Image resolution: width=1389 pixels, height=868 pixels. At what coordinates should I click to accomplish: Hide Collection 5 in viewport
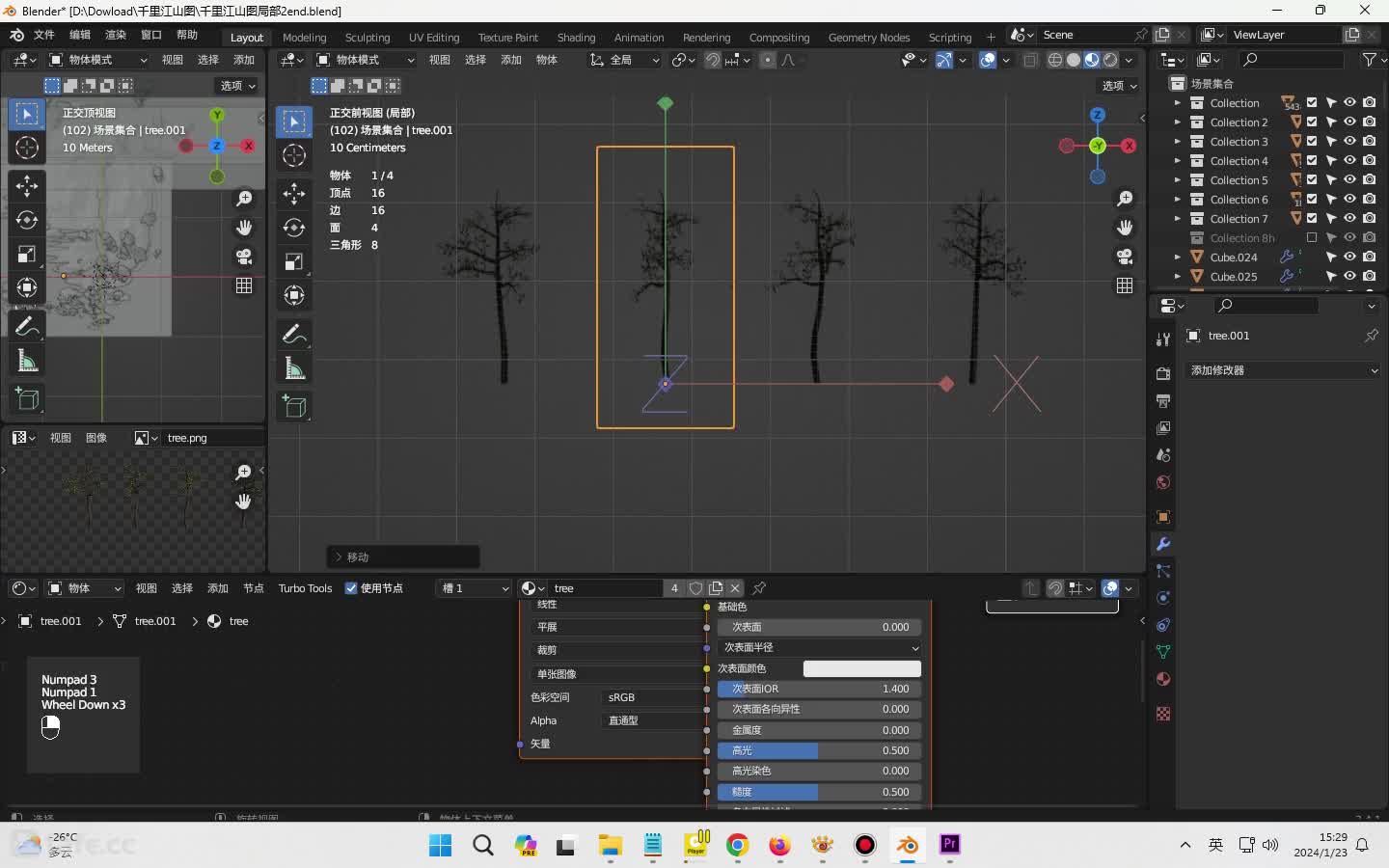click(x=1350, y=180)
